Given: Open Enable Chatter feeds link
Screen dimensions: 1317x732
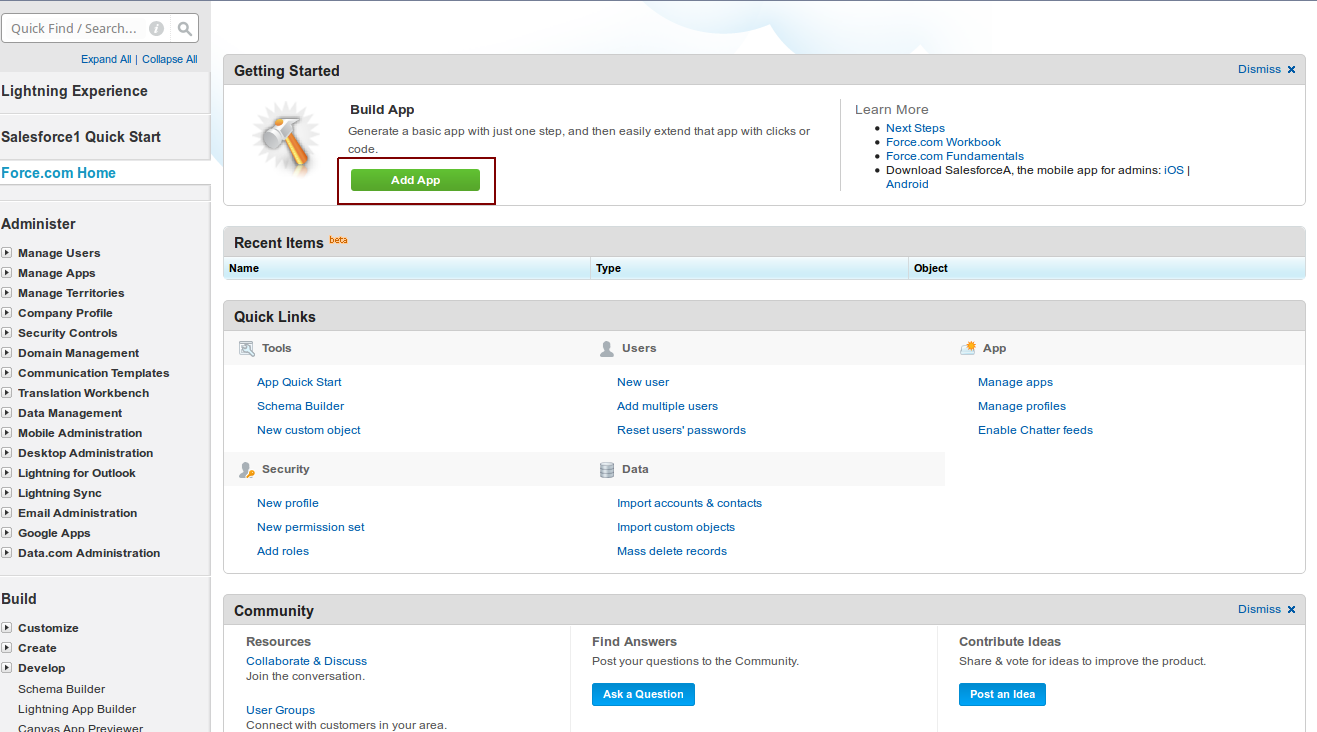Looking at the screenshot, I should (x=1035, y=430).
